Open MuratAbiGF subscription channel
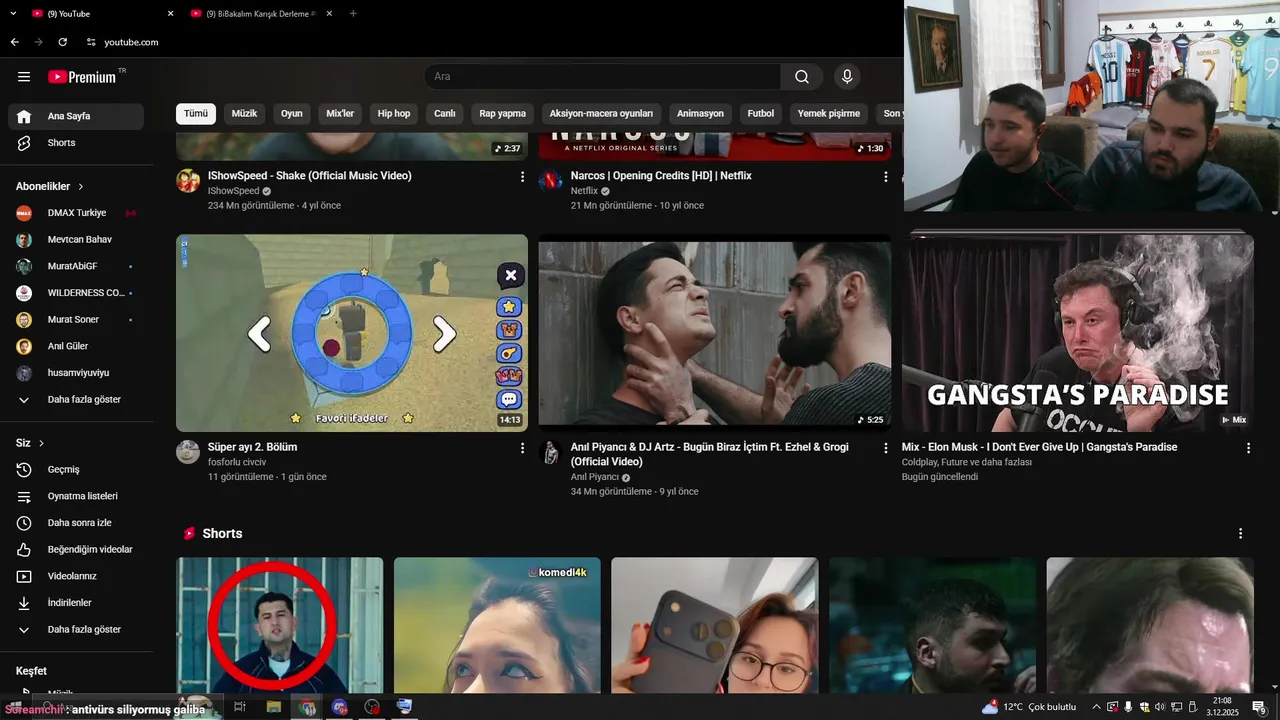1280x720 pixels. click(76, 266)
